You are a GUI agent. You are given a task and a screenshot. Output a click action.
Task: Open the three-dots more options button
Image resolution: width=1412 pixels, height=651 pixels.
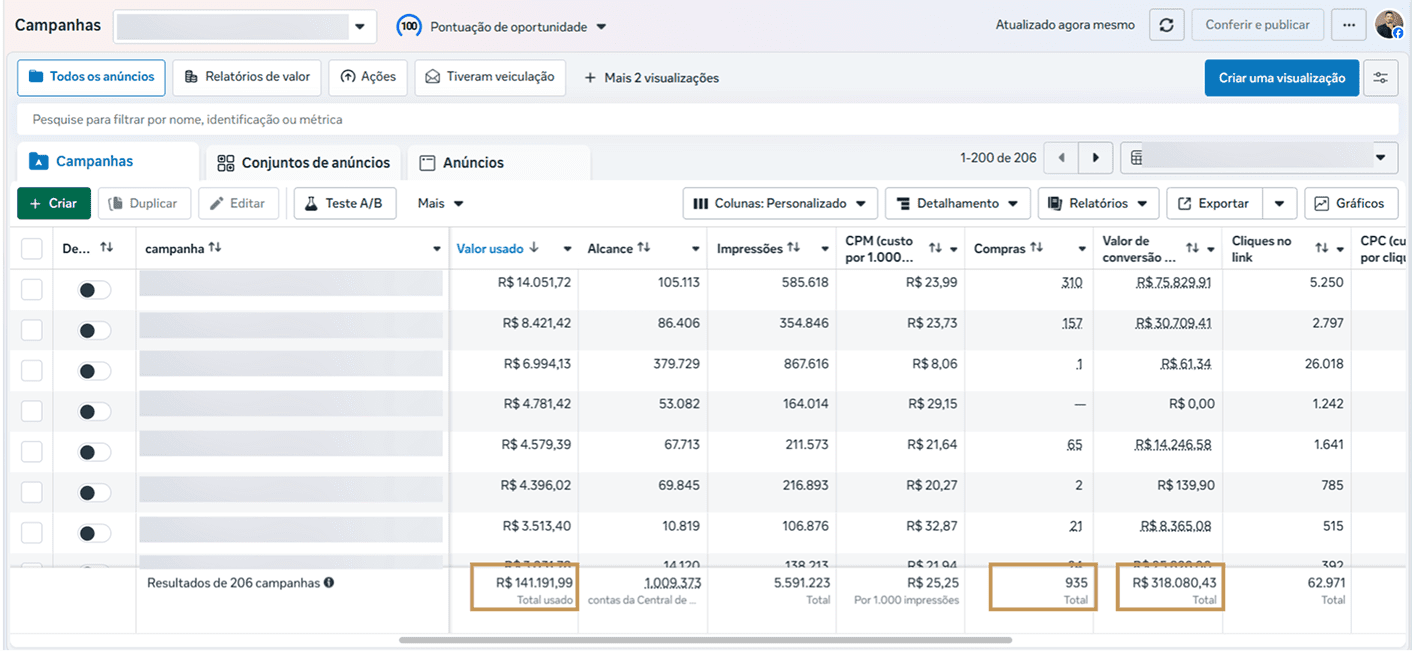1349,25
